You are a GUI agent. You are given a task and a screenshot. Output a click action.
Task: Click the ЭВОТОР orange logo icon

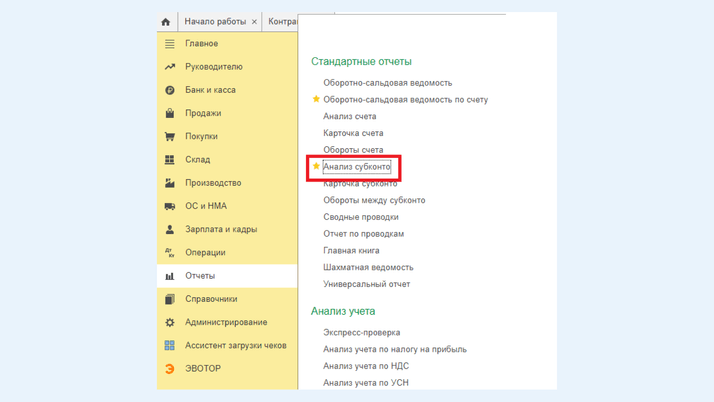coord(169,369)
